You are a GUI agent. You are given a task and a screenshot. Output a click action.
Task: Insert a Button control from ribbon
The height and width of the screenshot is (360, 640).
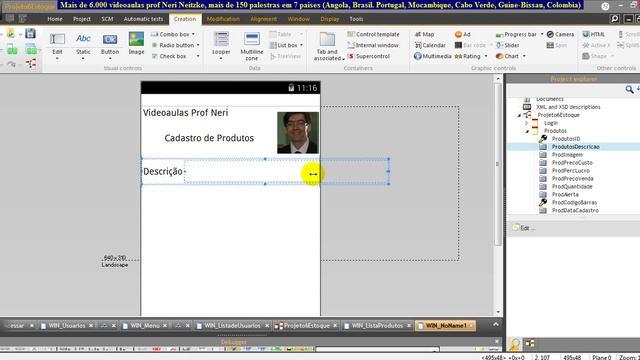[x=110, y=43]
